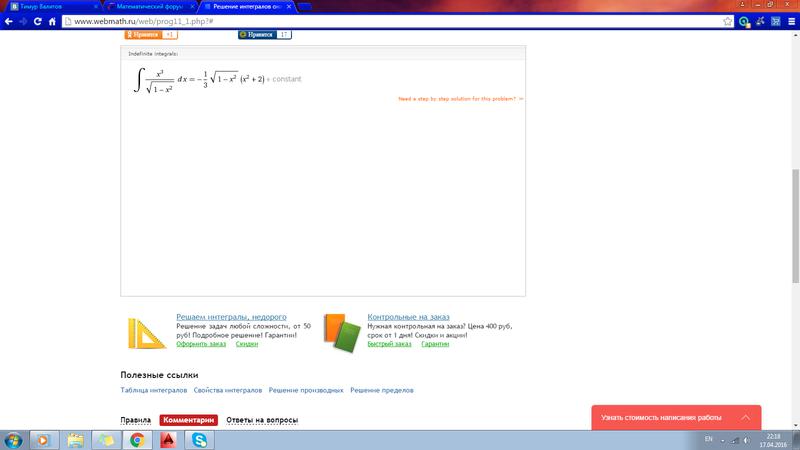The width and height of the screenshot is (800, 450).
Task: Reload the webmath.ru page
Action: [x=37, y=21]
